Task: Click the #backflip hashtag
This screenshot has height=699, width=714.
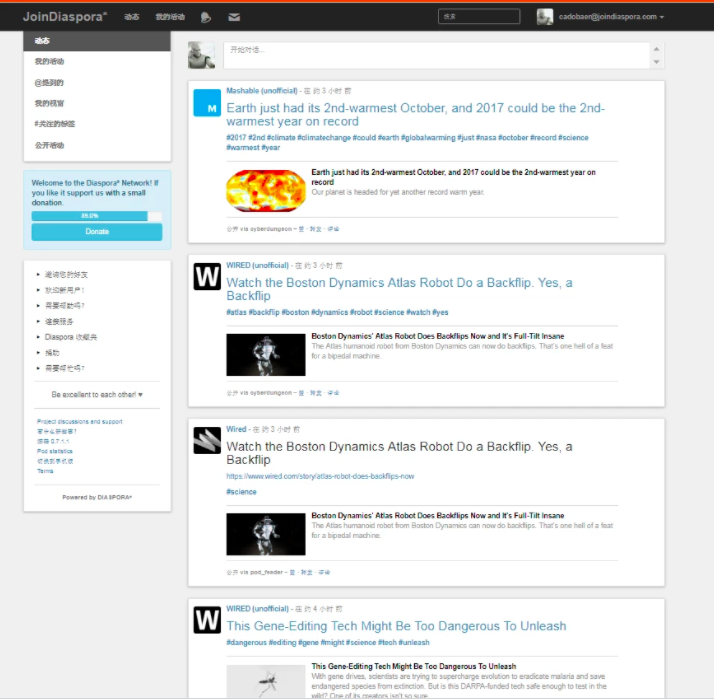Action: [x=264, y=312]
